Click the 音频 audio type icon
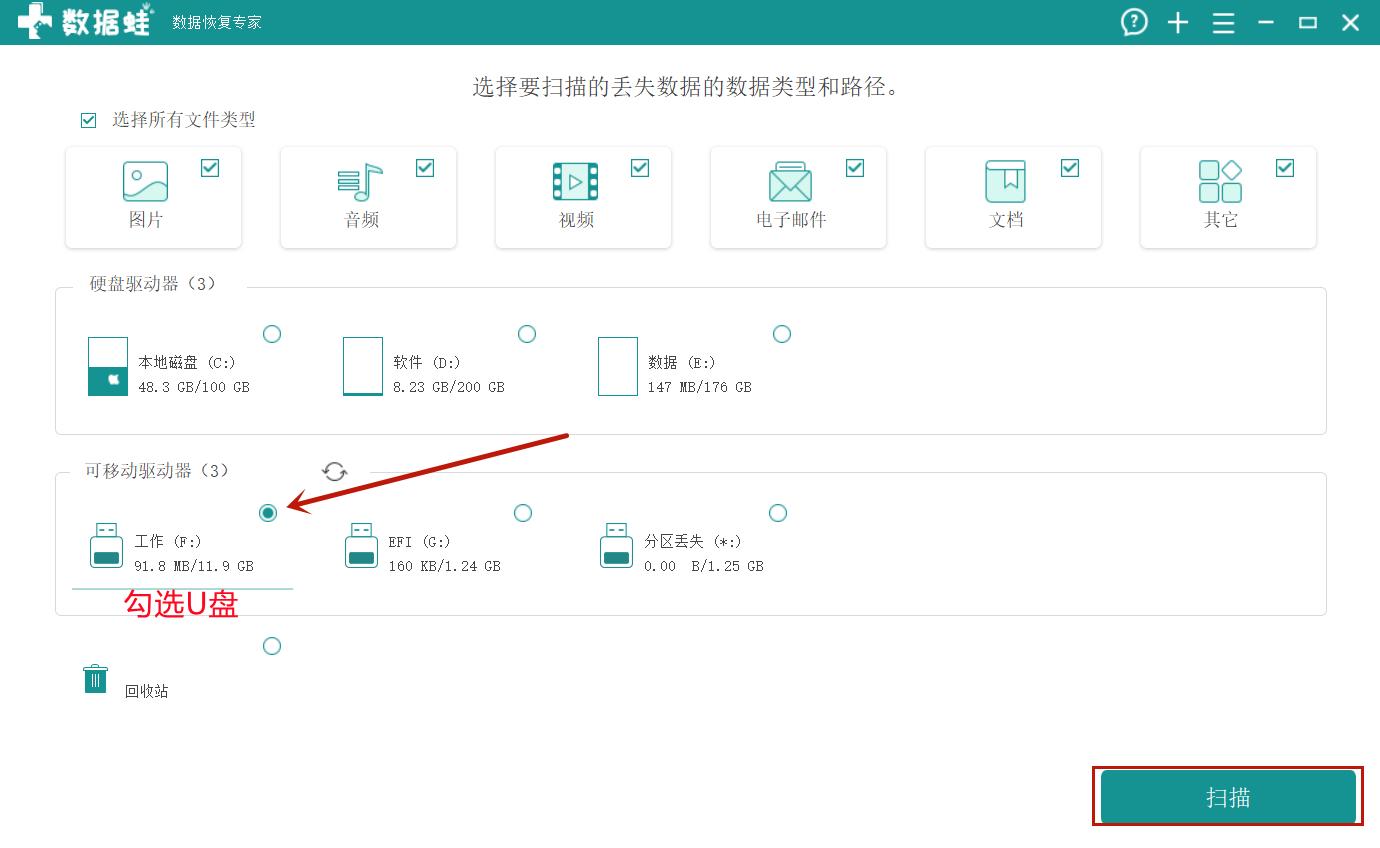This screenshot has width=1380, height=848. (x=360, y=182)
